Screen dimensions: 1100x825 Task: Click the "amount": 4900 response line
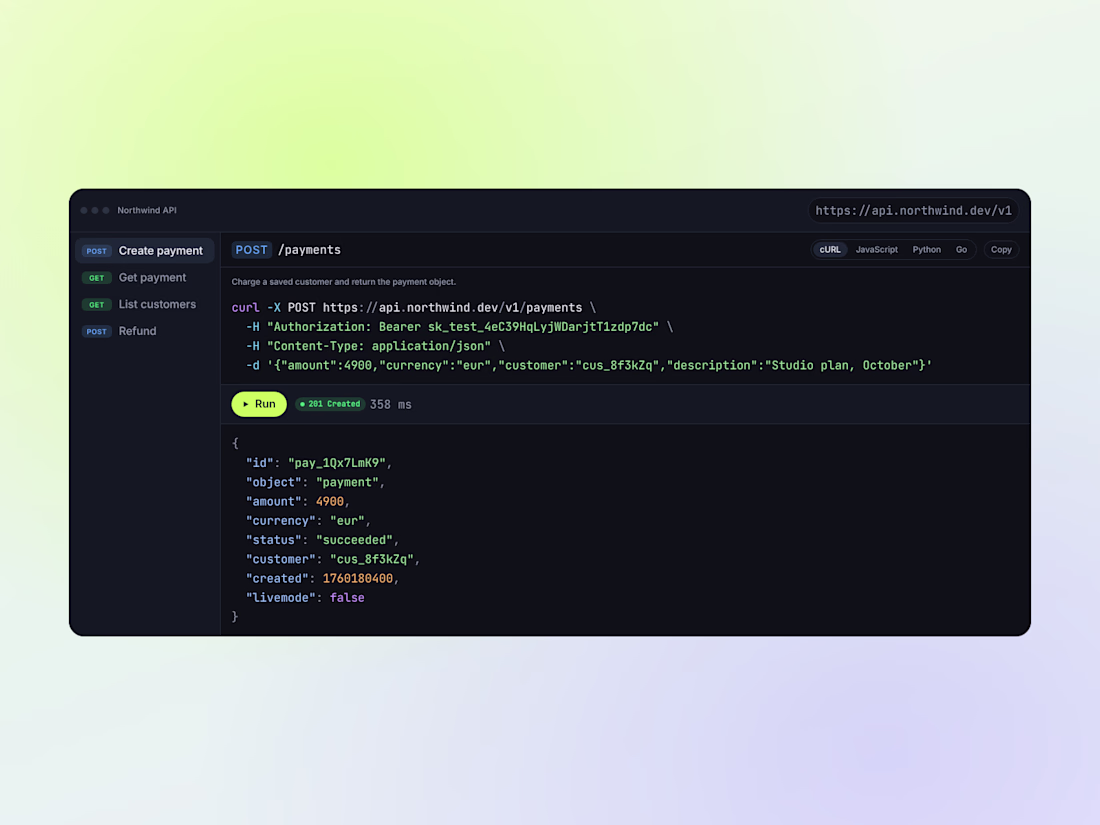[x=297, y=502]
